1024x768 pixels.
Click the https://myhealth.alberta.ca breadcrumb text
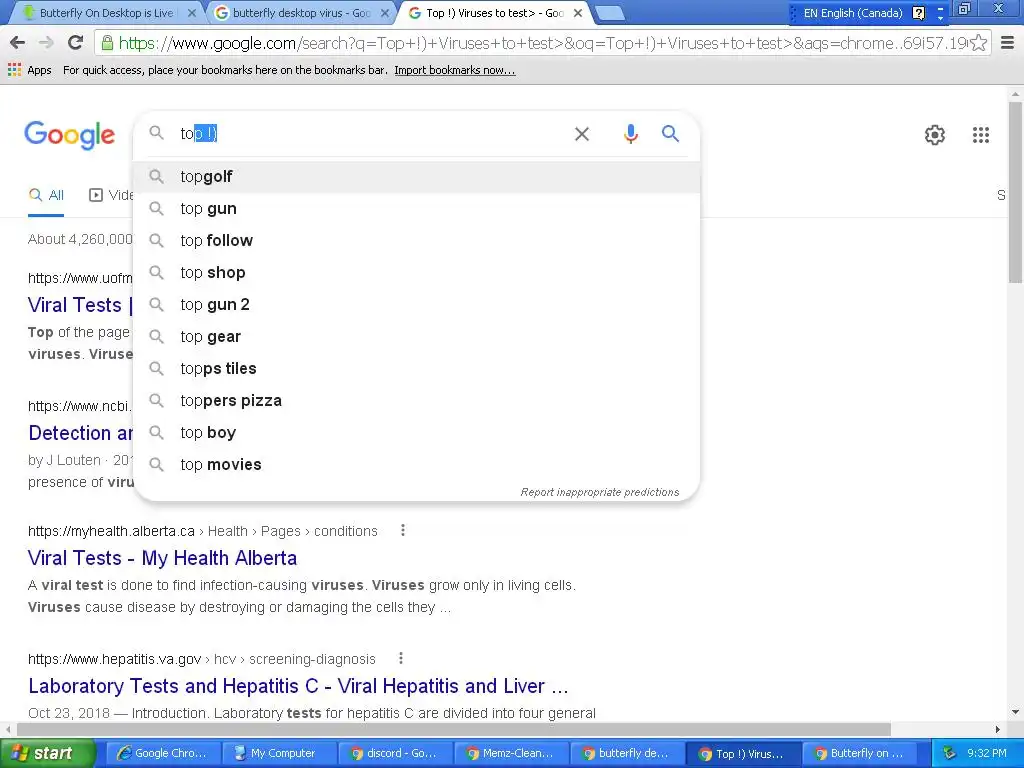[111, 531]
